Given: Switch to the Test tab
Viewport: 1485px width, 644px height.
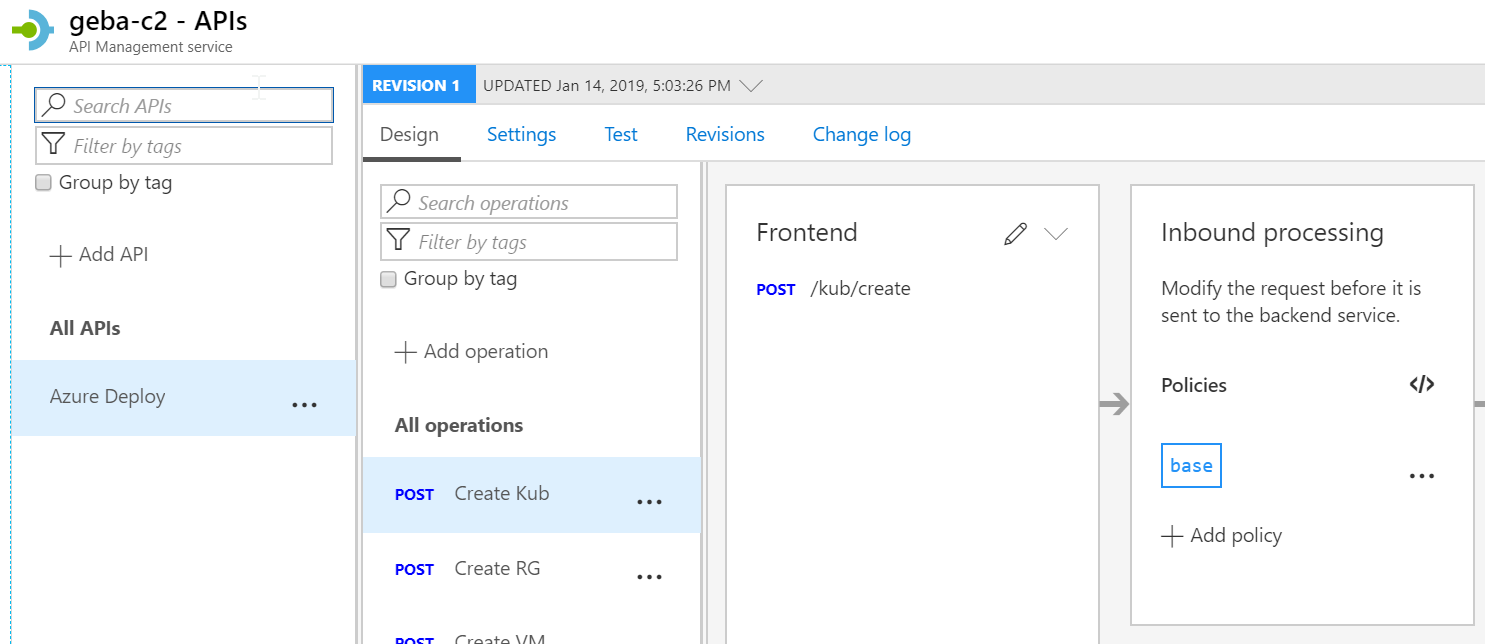Looking at the screenshot, I should pyautogui.click(x=620, y=135).
